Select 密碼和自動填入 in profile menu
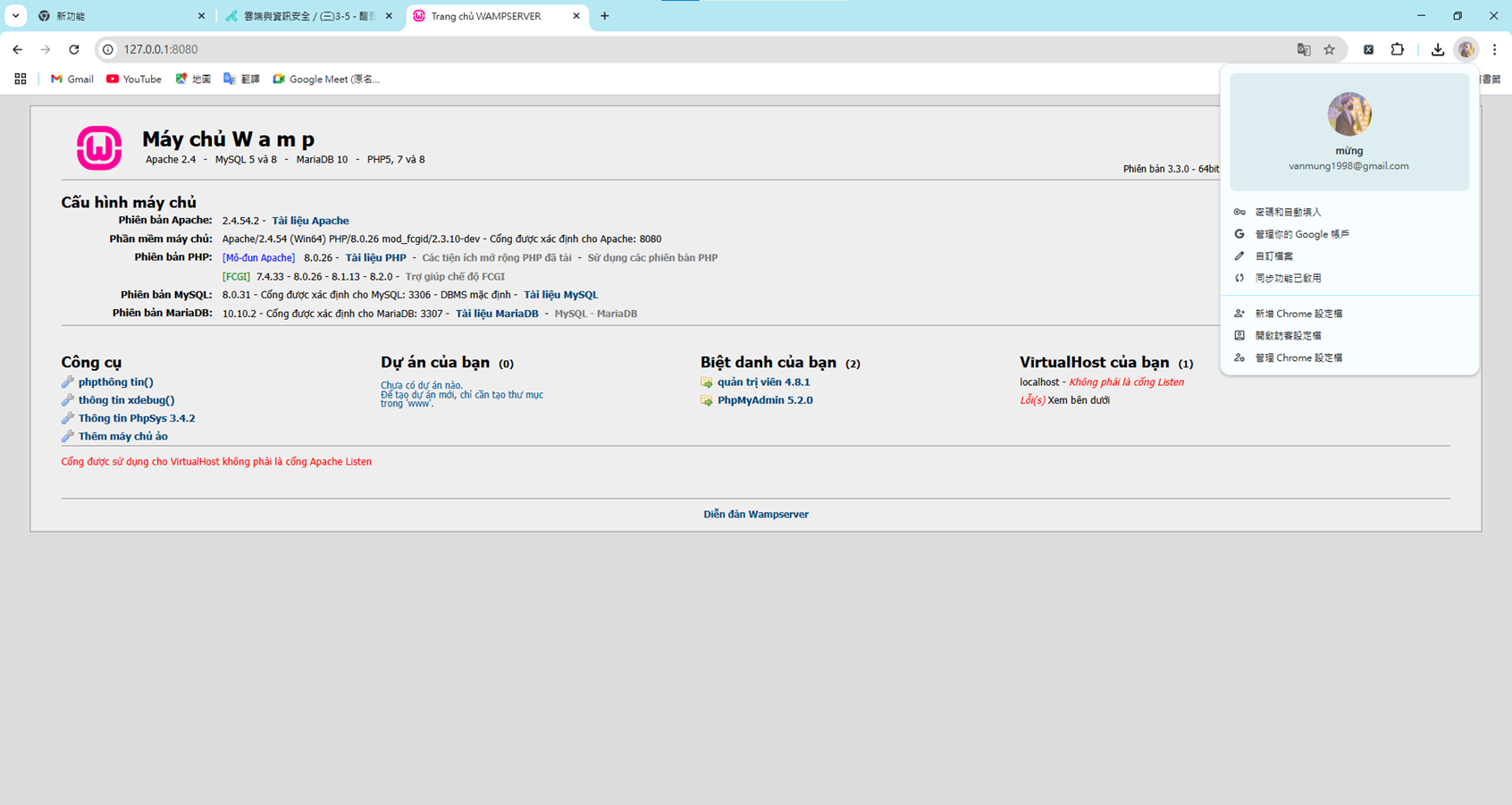The height and width of the screenshot is (805, 1512). coord(1288,213)
